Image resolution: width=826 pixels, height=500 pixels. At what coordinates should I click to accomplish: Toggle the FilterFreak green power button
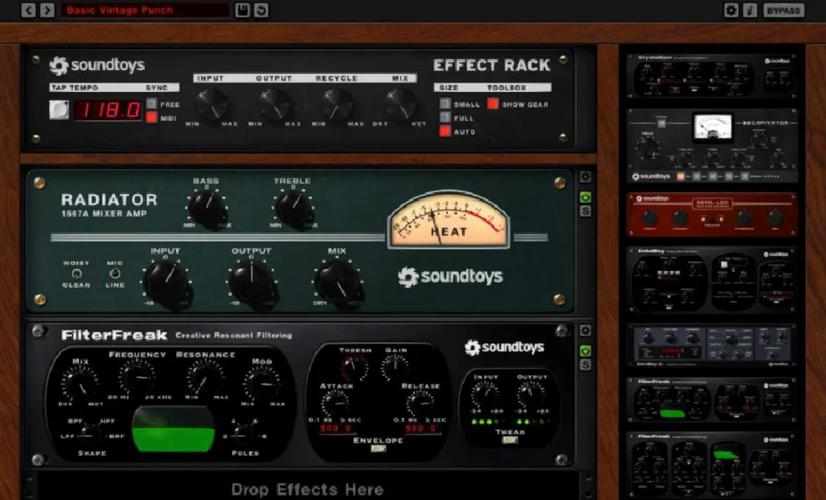click(x=585, y=351)
